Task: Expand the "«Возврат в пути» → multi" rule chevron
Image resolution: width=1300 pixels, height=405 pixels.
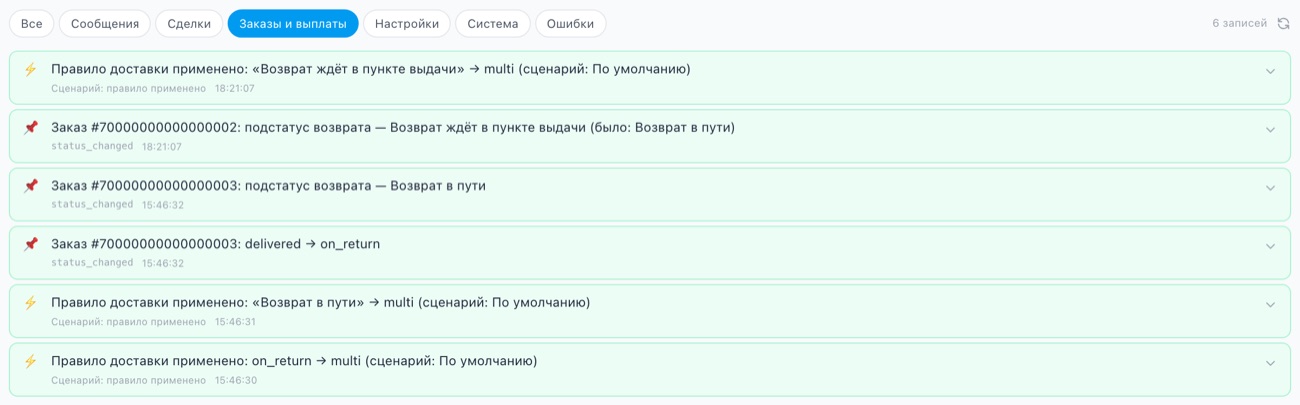Action: 1271,305
